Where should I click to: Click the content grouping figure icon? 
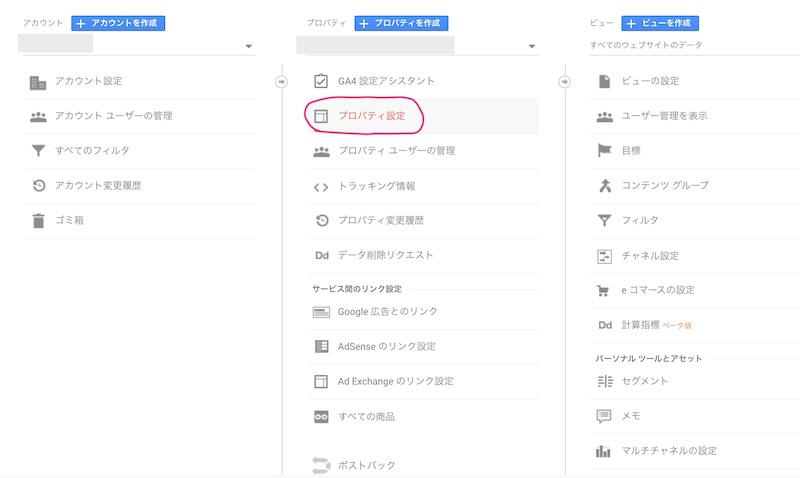[x=605, y=186]
